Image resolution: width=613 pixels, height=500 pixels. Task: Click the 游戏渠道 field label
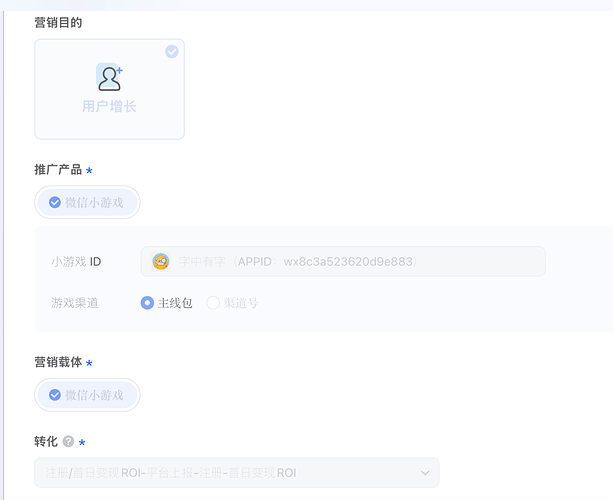(x=75, y=303)
